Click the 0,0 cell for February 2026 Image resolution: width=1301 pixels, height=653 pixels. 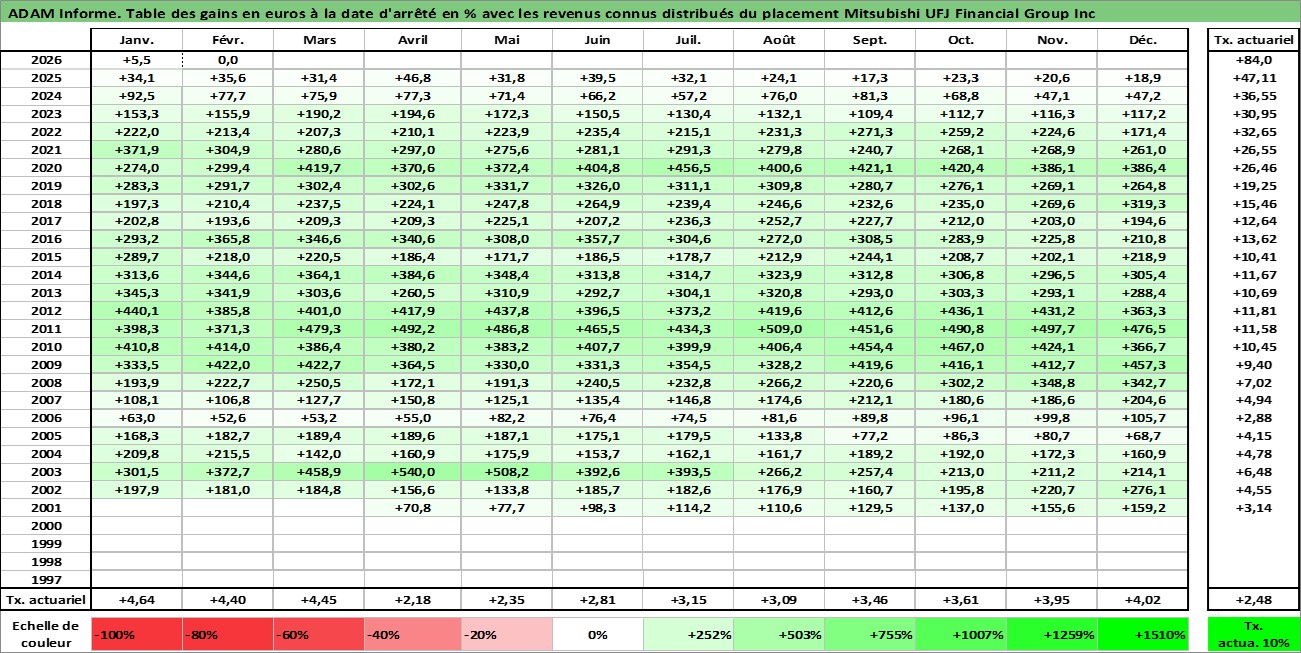click(x=227, y=59)
